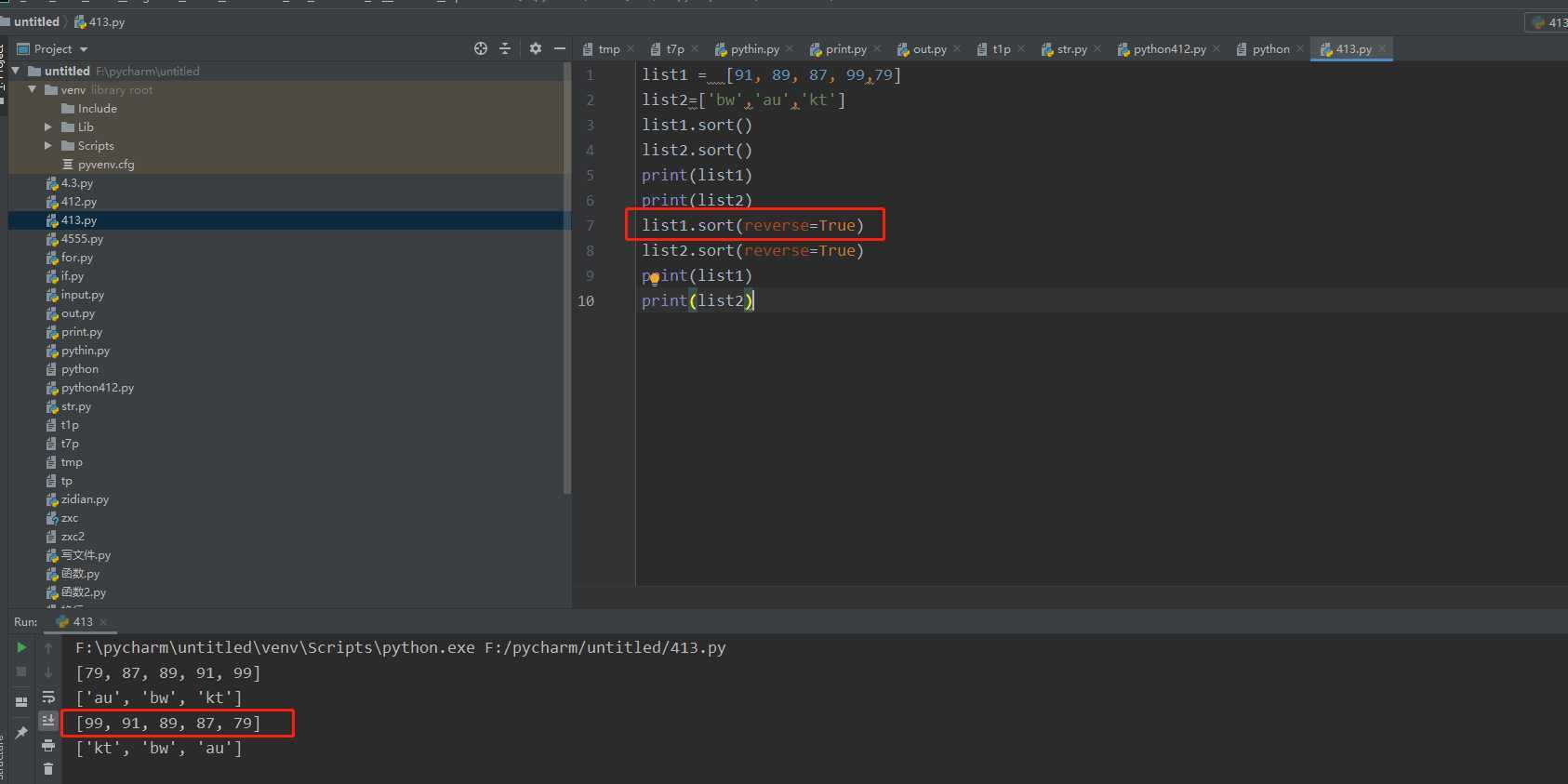1568x784 pixels.
Task: Toggle scroll to end of console
Action: click(x=48, y=721)
